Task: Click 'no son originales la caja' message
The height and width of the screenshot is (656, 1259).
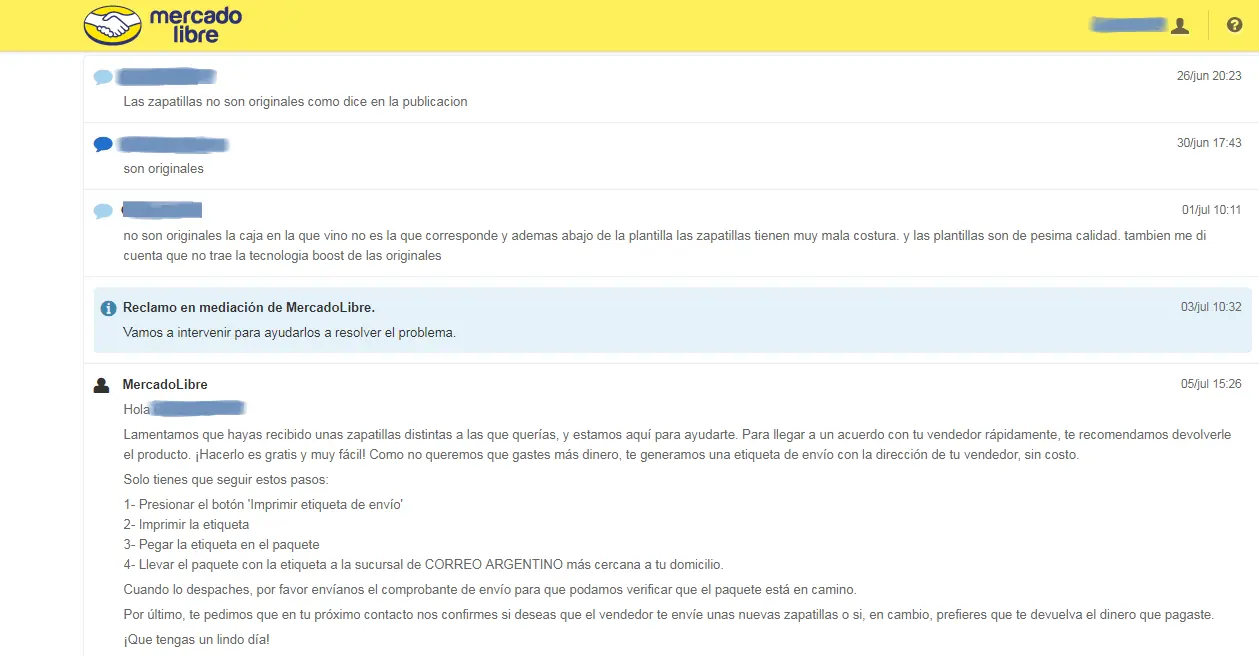Action: point(664,245)
